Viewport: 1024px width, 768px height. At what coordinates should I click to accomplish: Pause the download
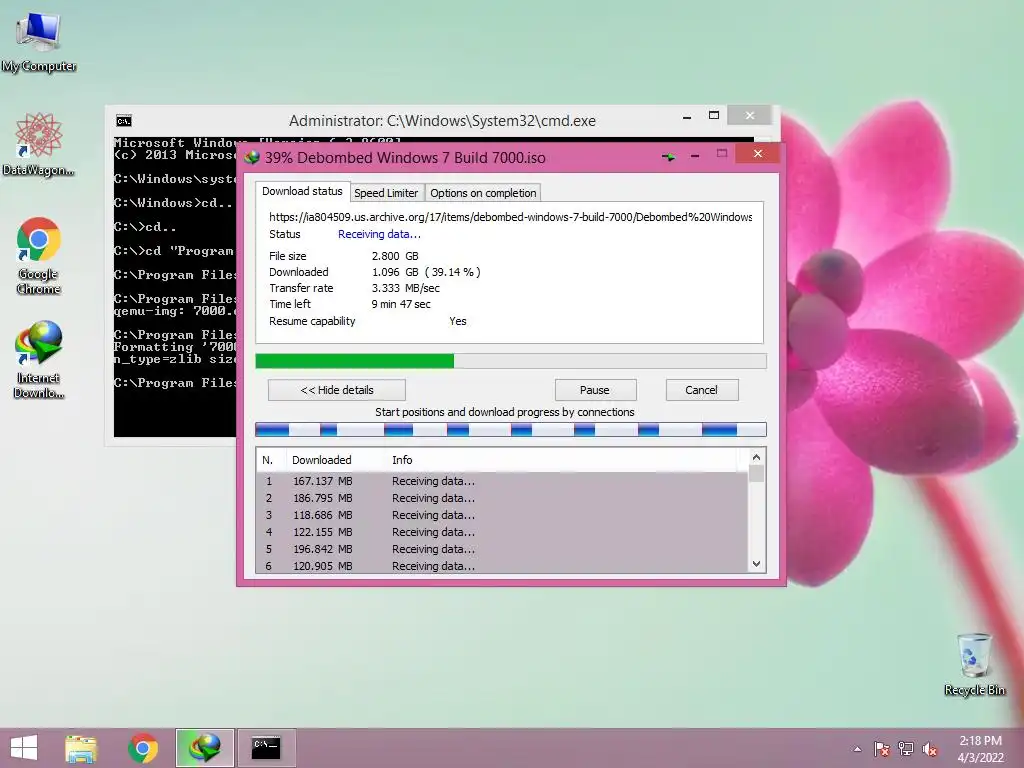pos(595,390)
